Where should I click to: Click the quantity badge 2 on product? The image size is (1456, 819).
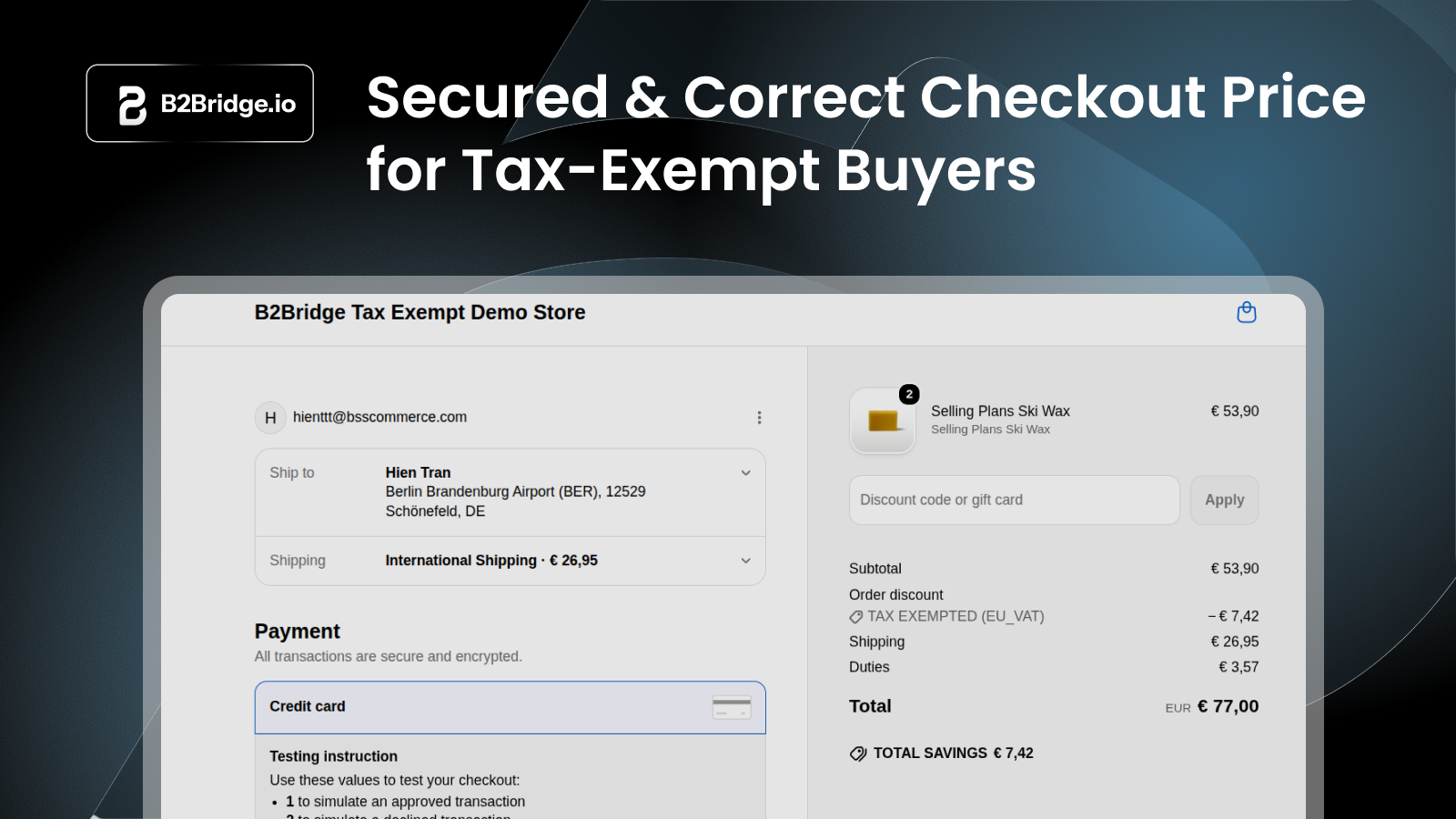(909, 394)
